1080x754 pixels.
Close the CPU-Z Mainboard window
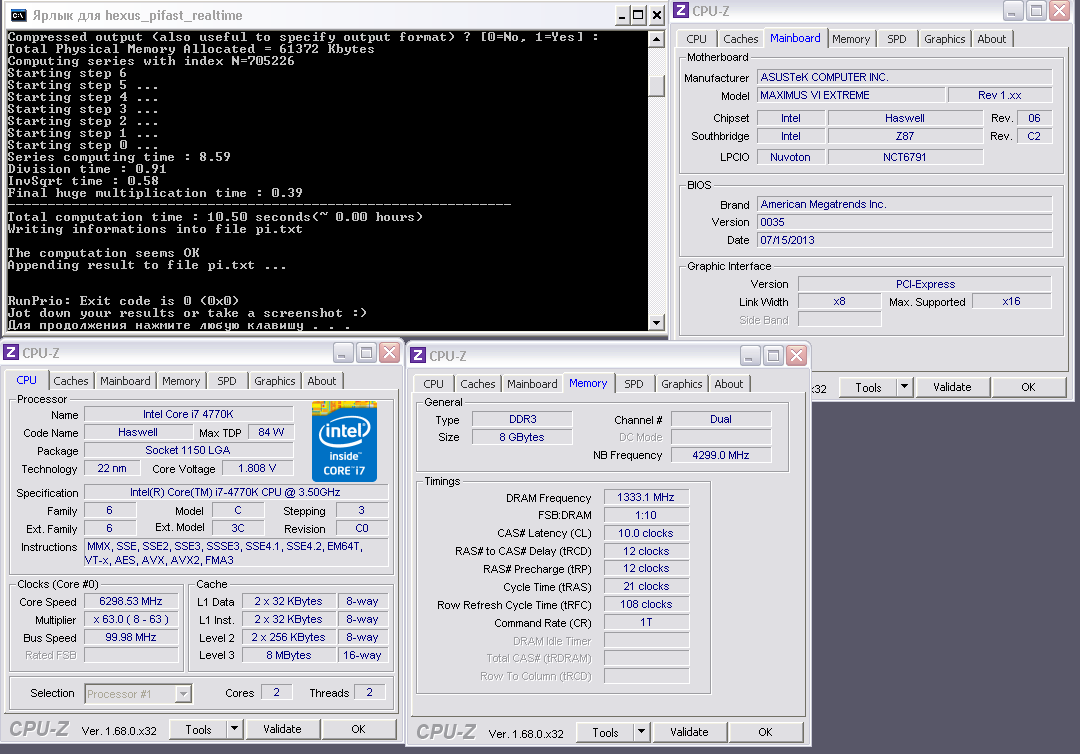pyautogui.click(x=1059, y=11)
